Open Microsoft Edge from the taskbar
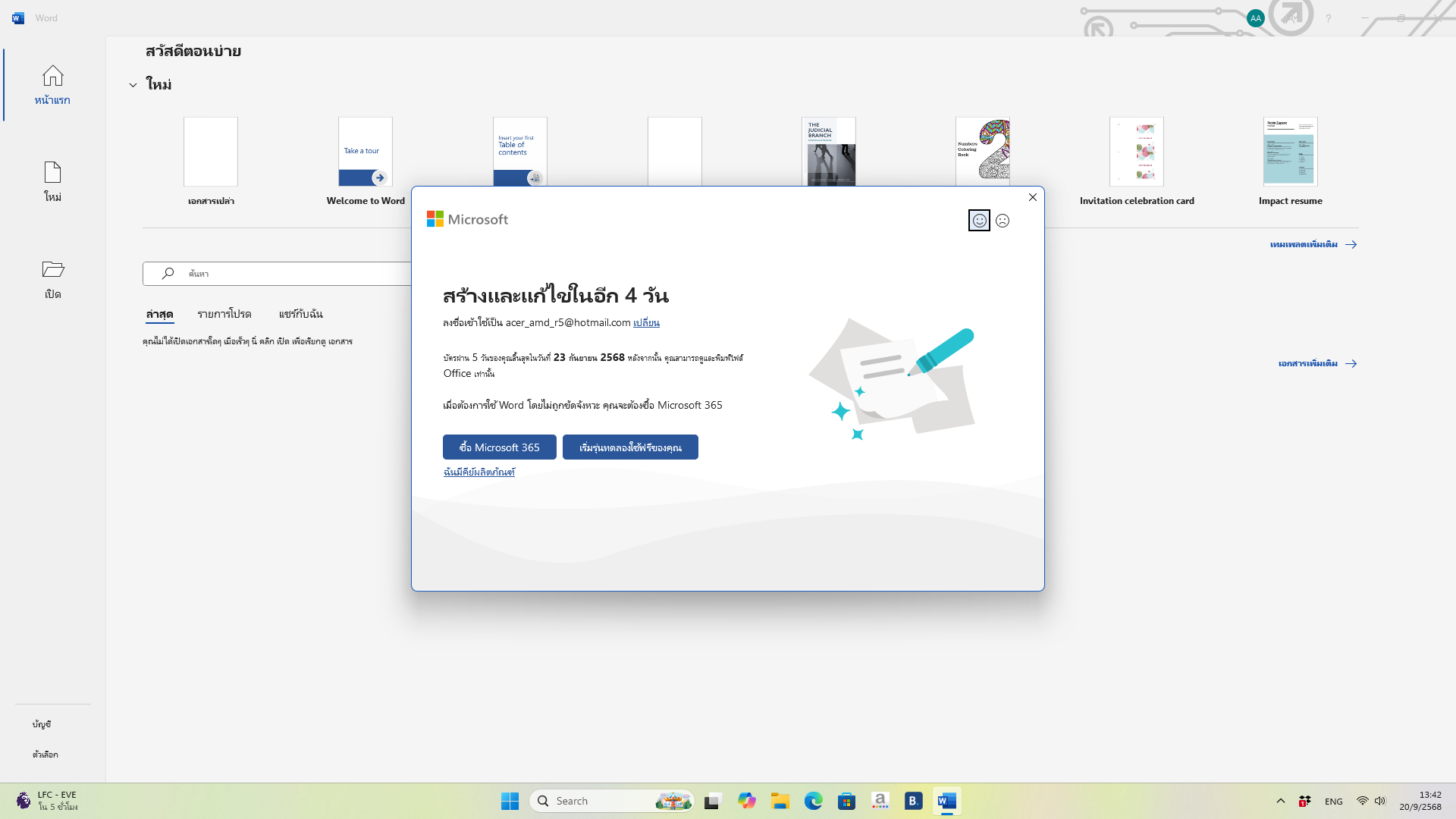This screenshot has width=1456, height=819. point(814,801)
